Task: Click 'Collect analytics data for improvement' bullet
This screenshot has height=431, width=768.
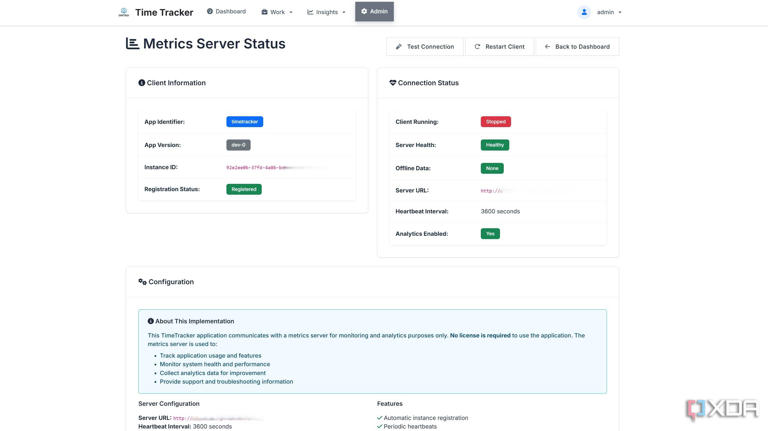Action: pyautogui.click(x=213, y=373)
